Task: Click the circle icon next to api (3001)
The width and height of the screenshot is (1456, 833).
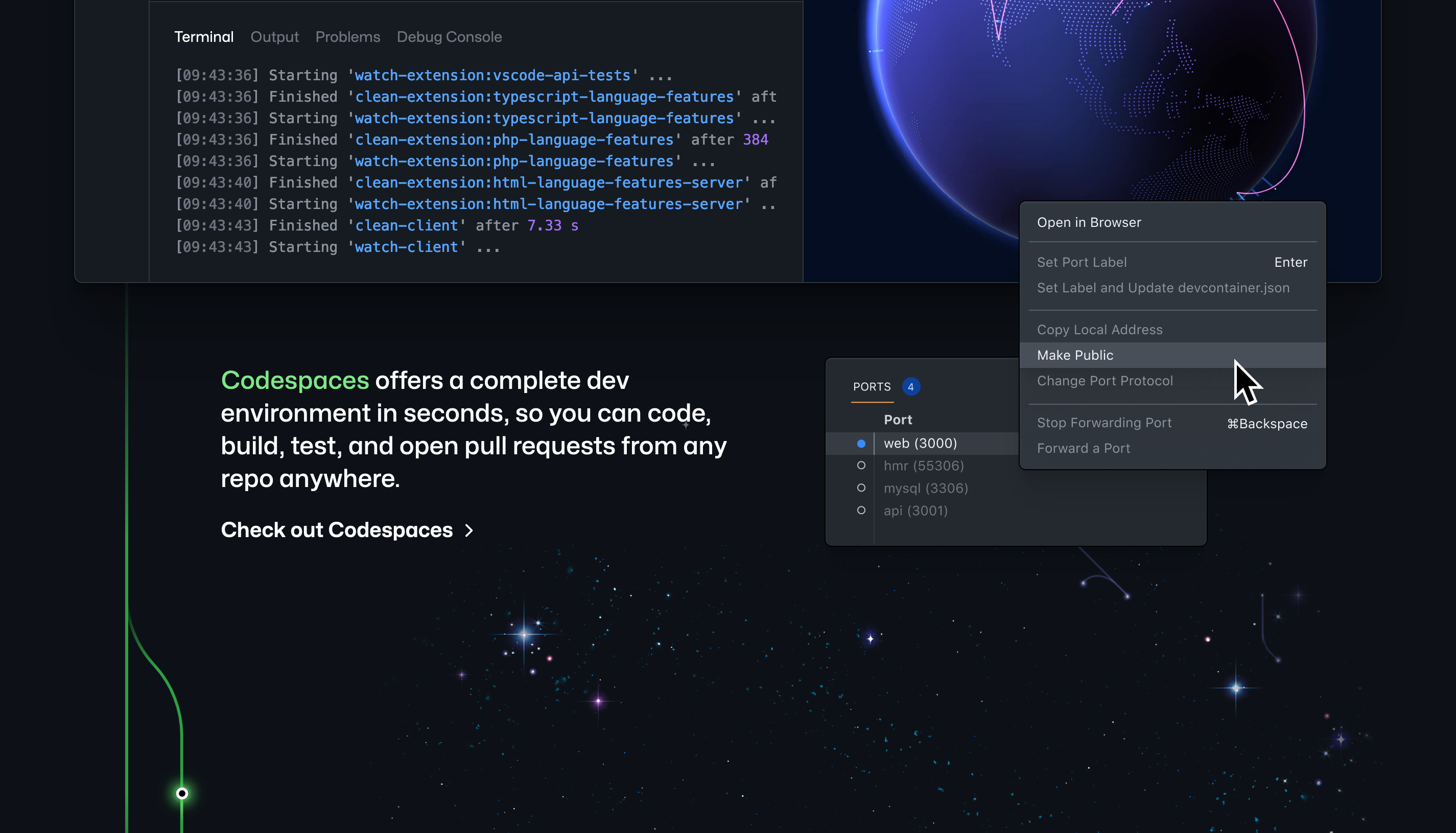Action: (x=861, y=511)
